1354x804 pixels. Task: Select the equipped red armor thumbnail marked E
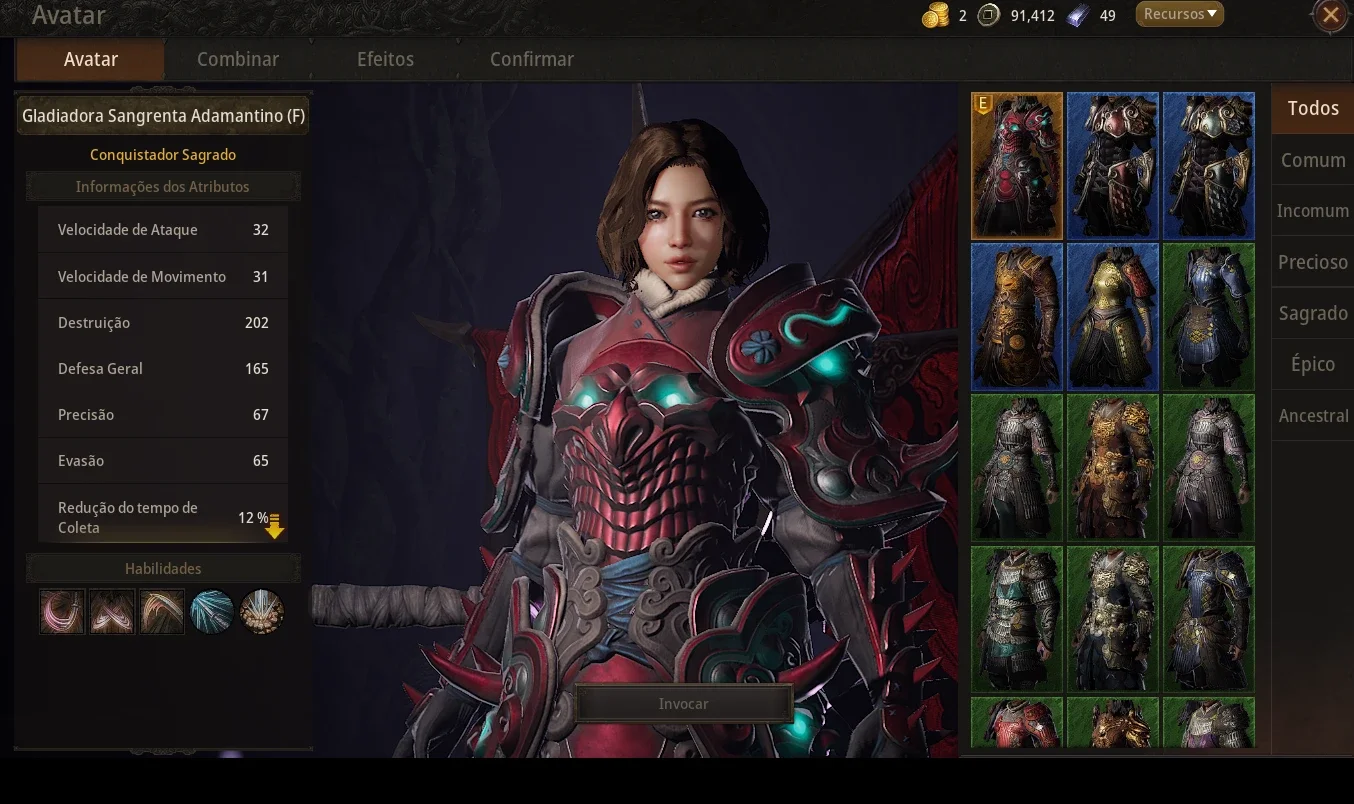point(1017,166)
